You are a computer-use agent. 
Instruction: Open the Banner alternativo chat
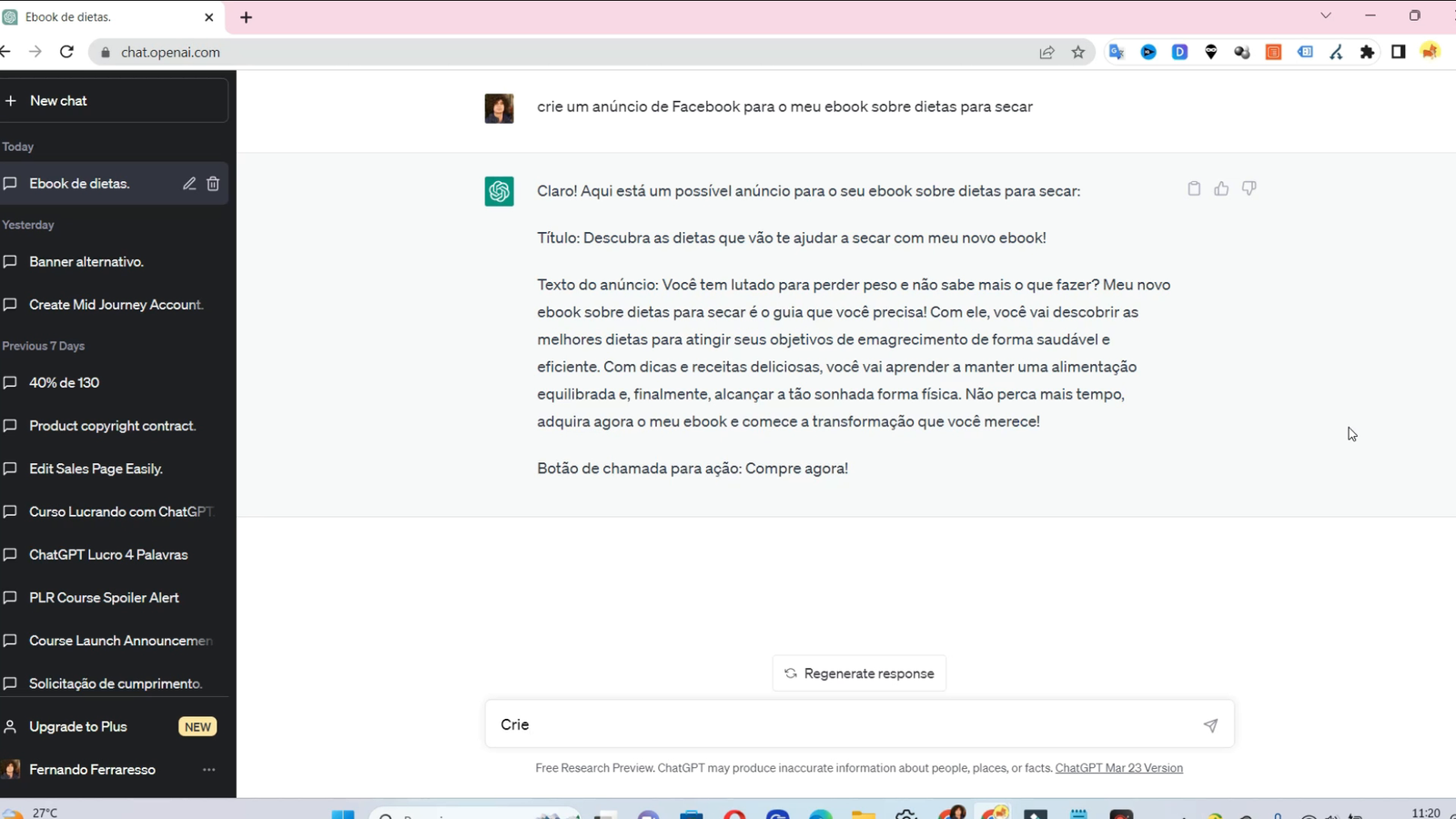point(112,261)
